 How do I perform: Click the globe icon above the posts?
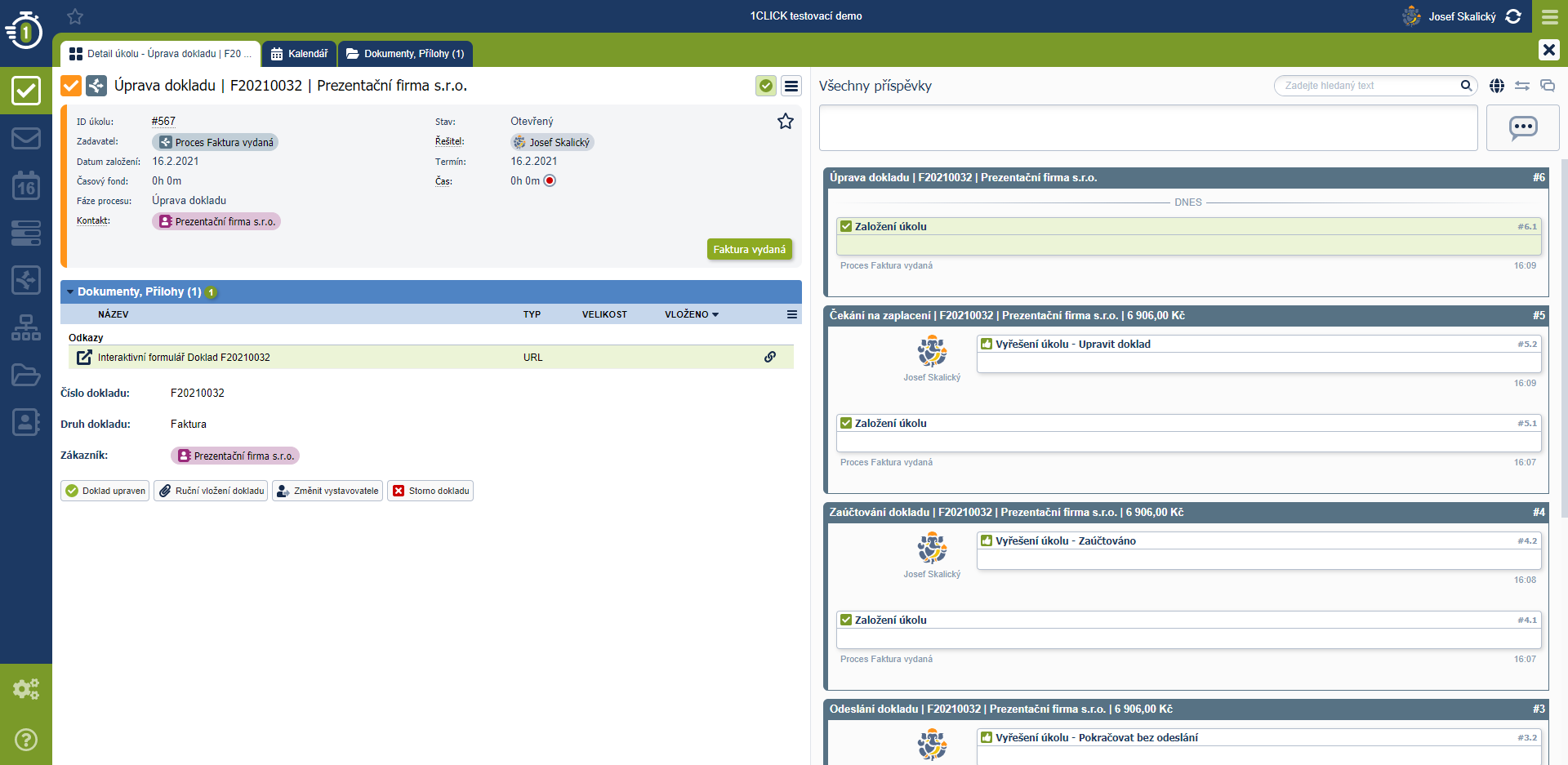tap(1496, 86)
